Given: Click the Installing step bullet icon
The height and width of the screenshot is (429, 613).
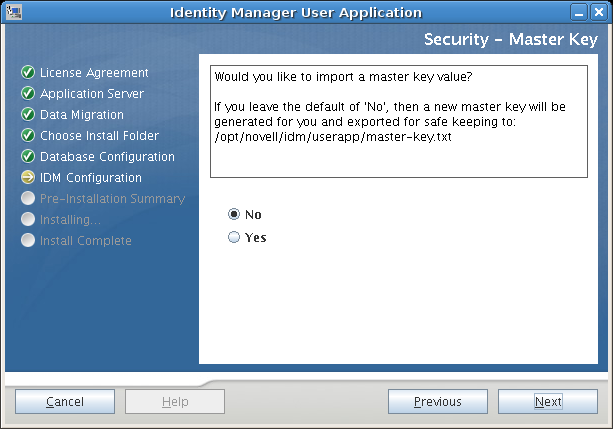Looking at the screenshot, I should pos(28,220).
